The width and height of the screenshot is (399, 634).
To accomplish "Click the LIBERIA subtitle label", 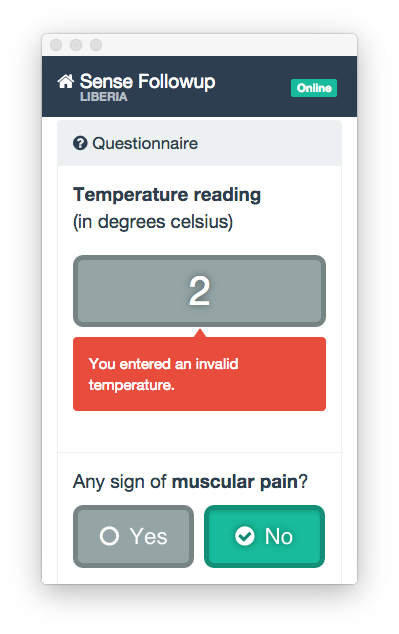I will (103, 97).
